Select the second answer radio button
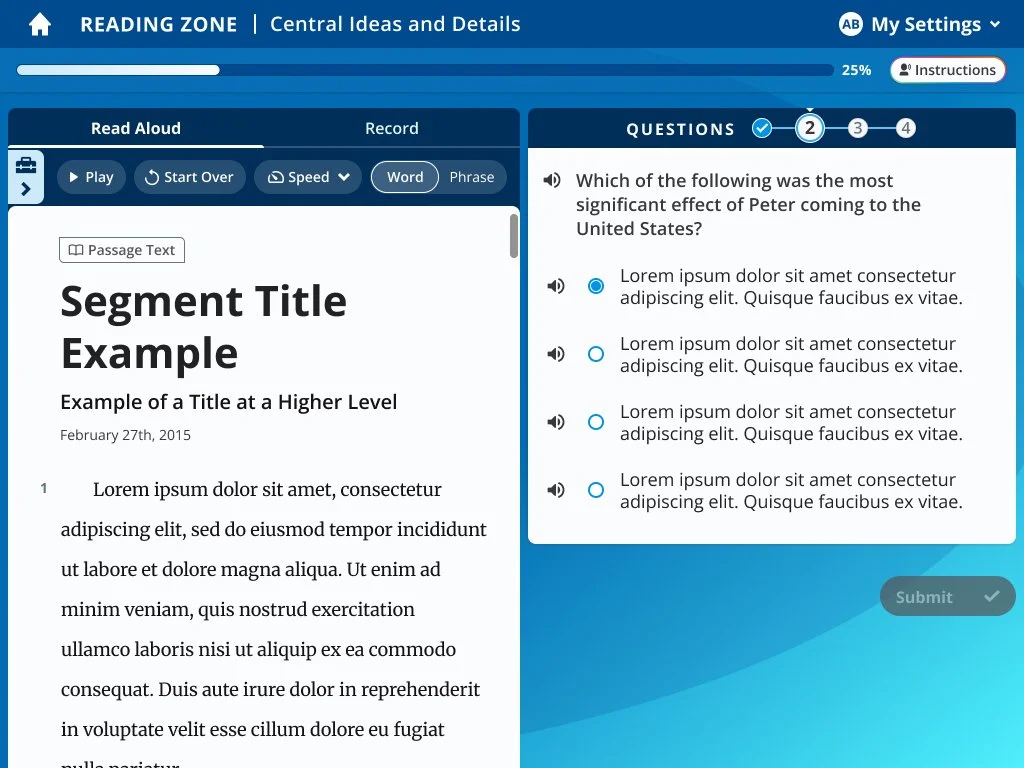 coord(596,354)
